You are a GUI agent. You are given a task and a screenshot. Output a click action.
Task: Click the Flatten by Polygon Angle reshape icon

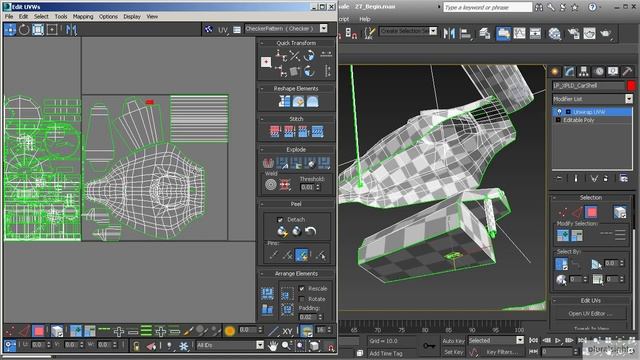284,101
